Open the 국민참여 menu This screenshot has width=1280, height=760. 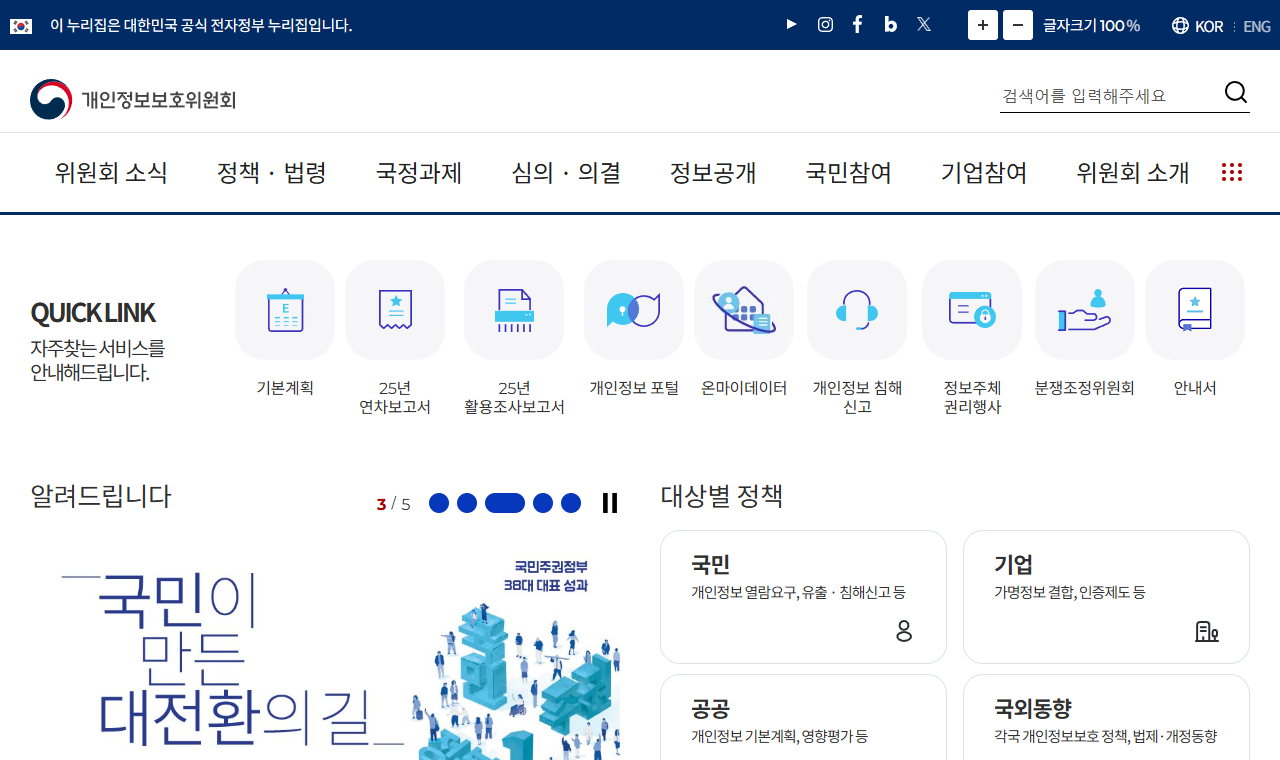(849, 173)
